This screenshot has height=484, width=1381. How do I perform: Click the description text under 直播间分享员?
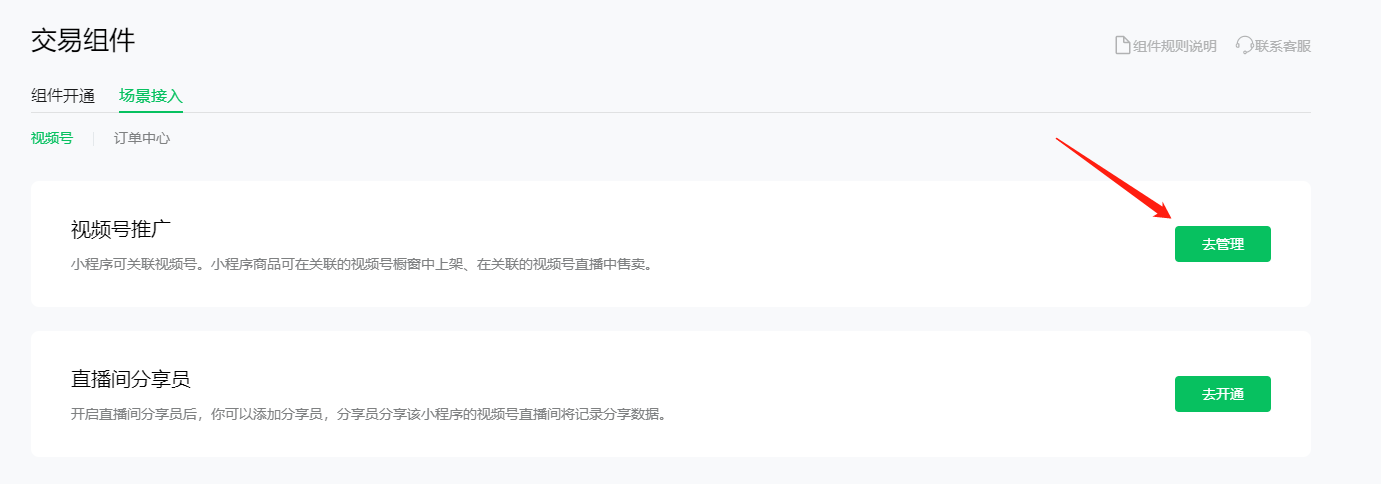point(368,414)
